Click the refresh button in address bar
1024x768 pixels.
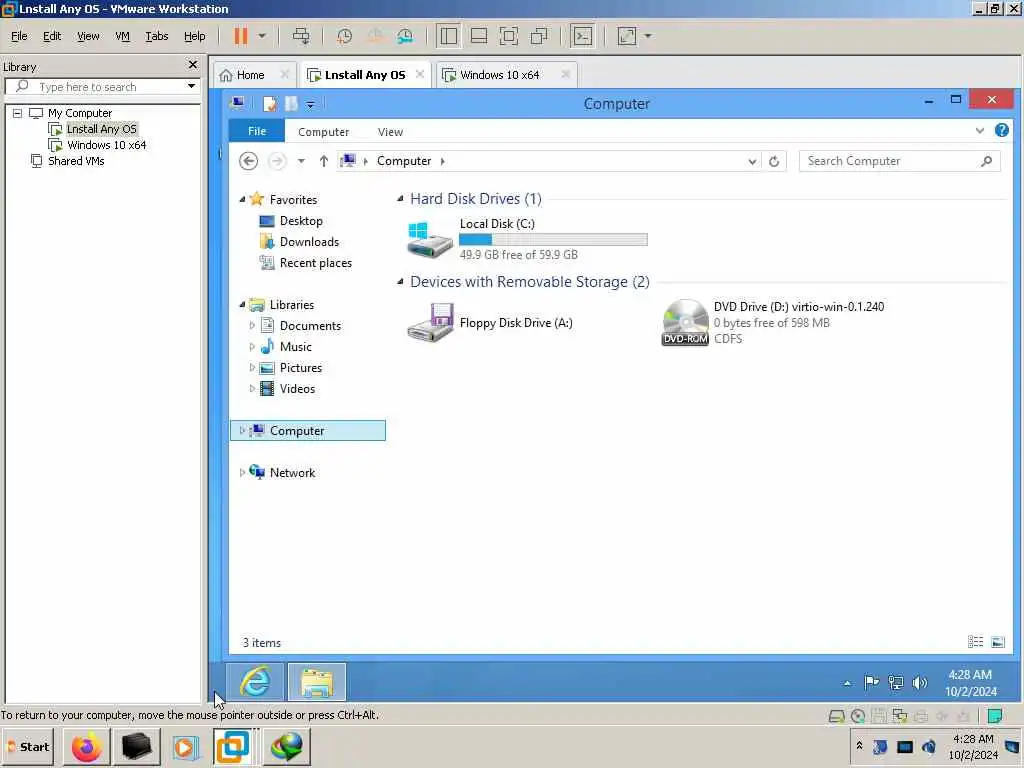pos(774,161)
